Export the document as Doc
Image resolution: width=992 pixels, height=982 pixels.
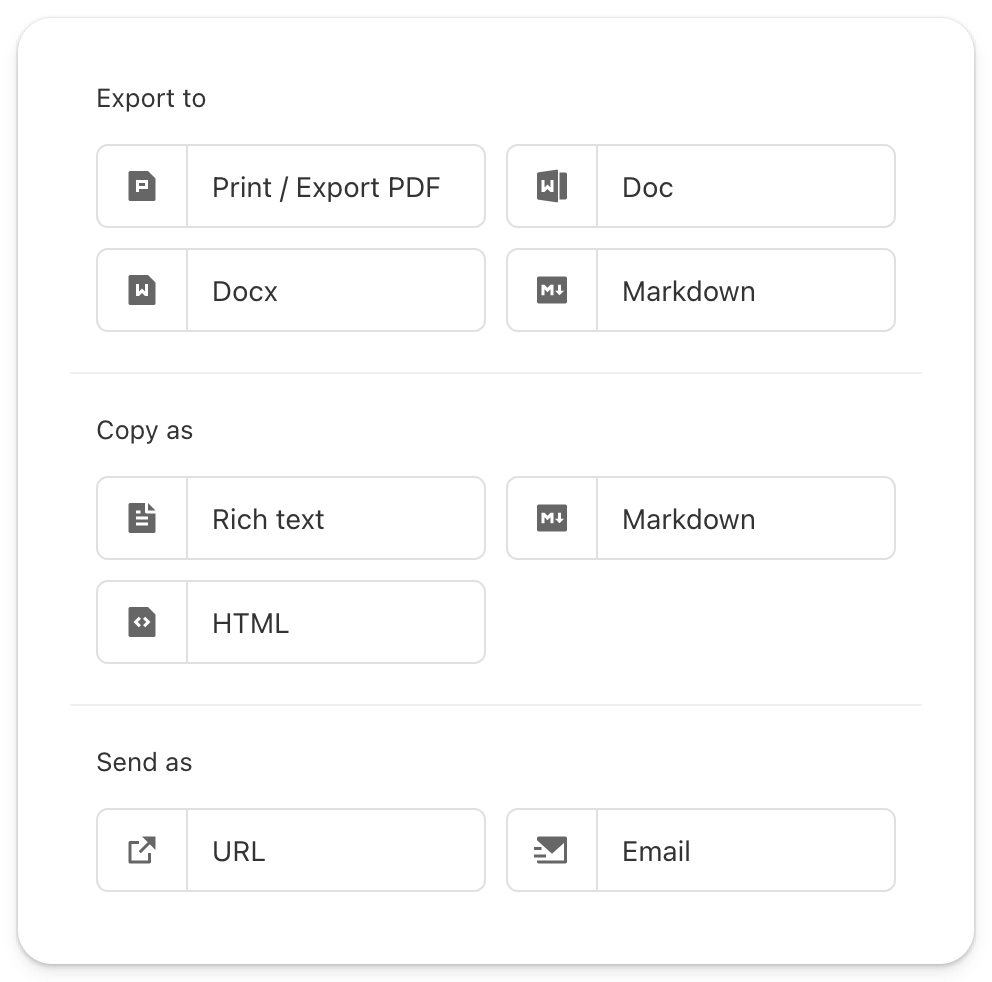point(647,187)
